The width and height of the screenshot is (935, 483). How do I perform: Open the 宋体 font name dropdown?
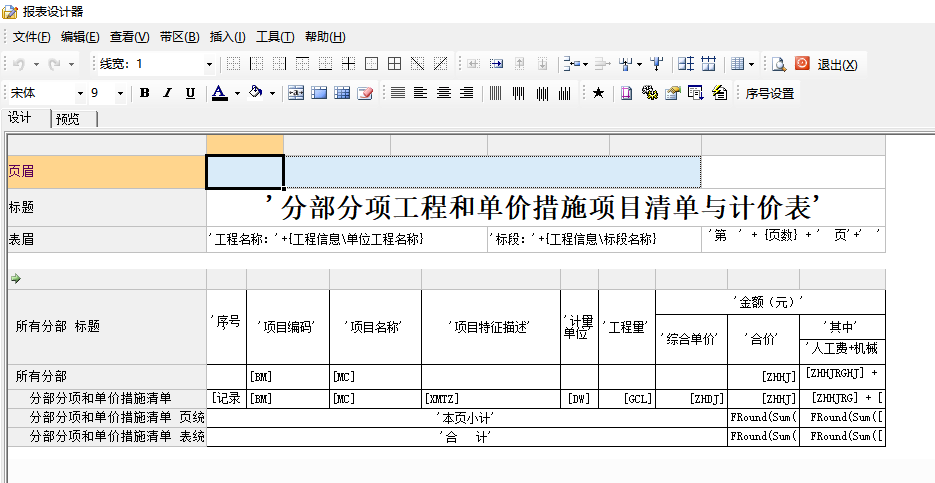coord(81,94)
